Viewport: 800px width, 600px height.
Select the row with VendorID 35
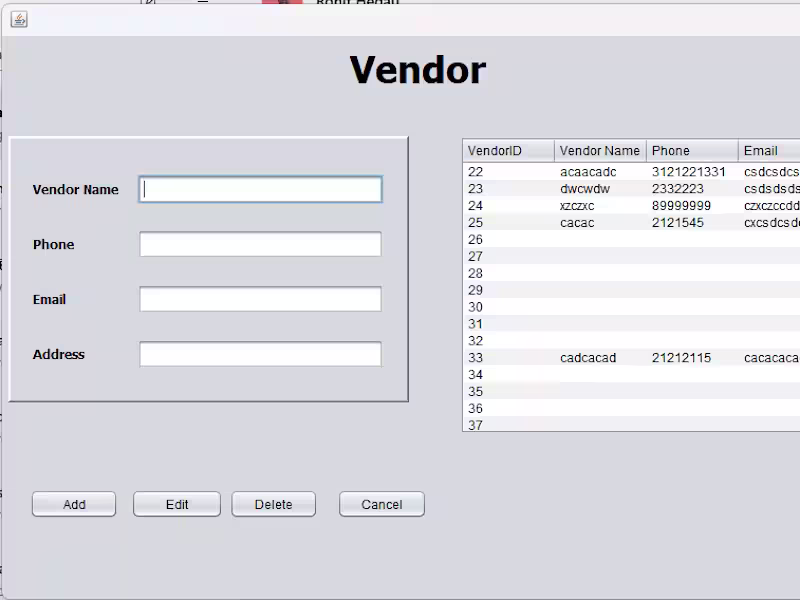tap(632, 391)
